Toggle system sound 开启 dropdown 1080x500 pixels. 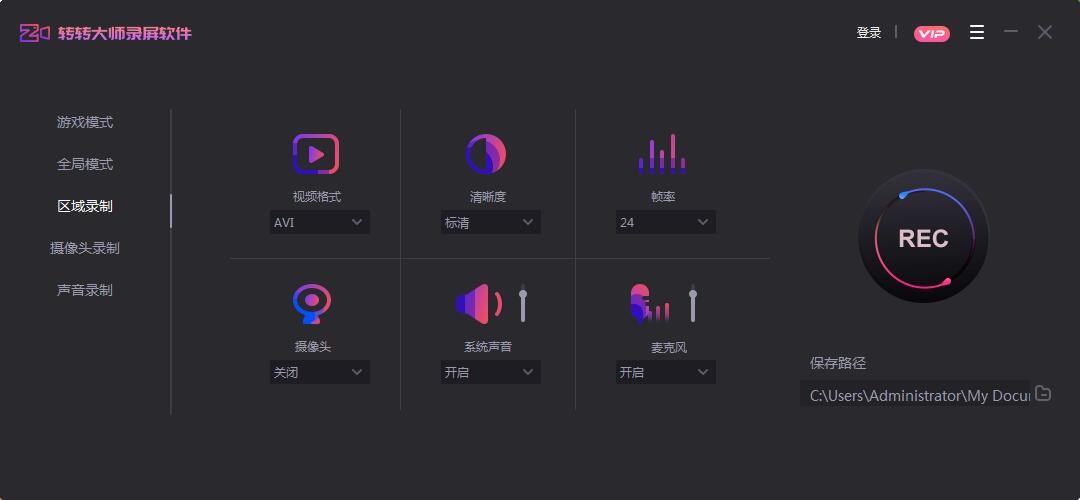[x=490, y=372]
